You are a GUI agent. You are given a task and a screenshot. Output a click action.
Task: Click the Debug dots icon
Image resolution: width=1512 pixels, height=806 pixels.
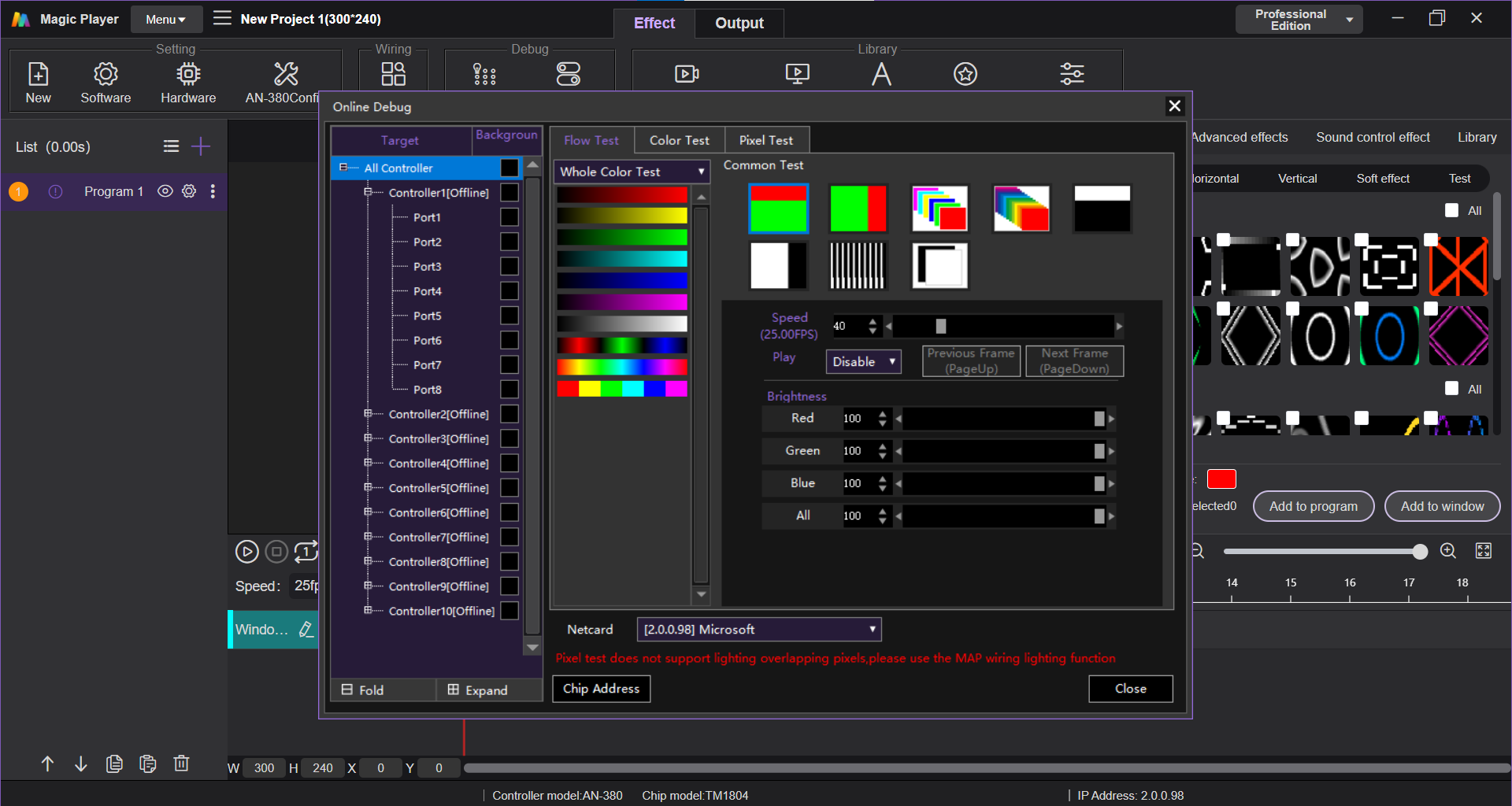pos(484,74)
